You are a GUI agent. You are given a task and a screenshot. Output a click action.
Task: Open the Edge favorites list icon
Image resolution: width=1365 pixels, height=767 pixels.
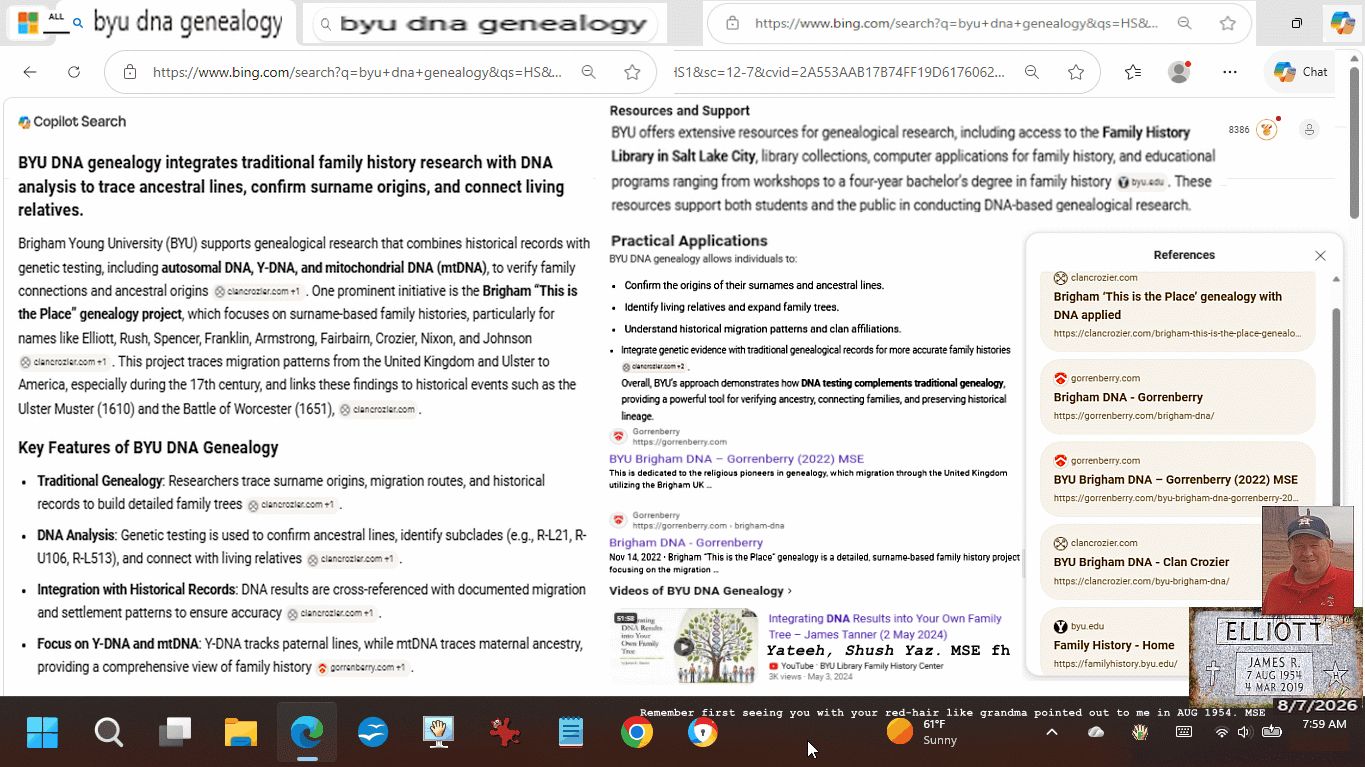[x=1132, y=72]
